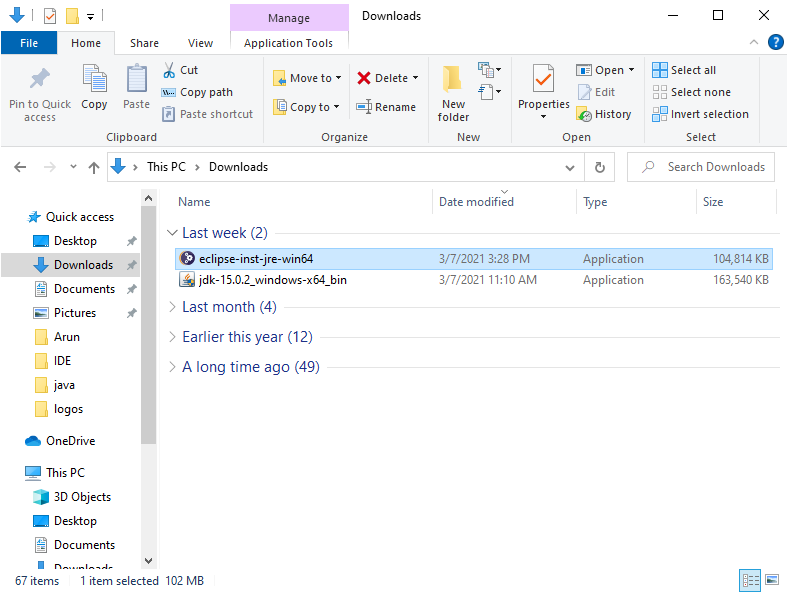Go Up one folder level arrow
This screenshot has height=593, width=788.
click(94, 167)
